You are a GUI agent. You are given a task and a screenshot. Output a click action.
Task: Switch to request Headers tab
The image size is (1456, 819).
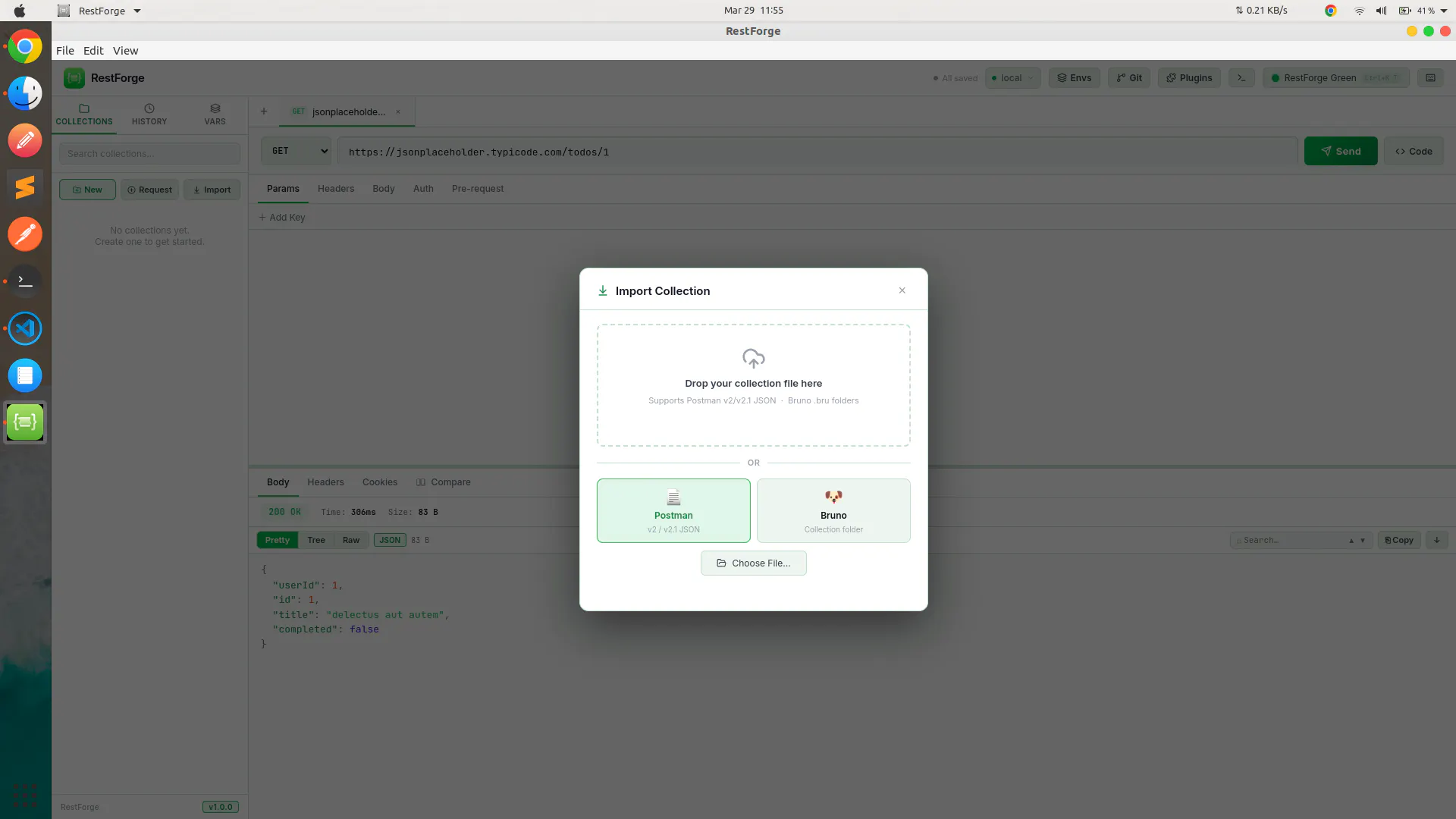click(x=336, y=189)
